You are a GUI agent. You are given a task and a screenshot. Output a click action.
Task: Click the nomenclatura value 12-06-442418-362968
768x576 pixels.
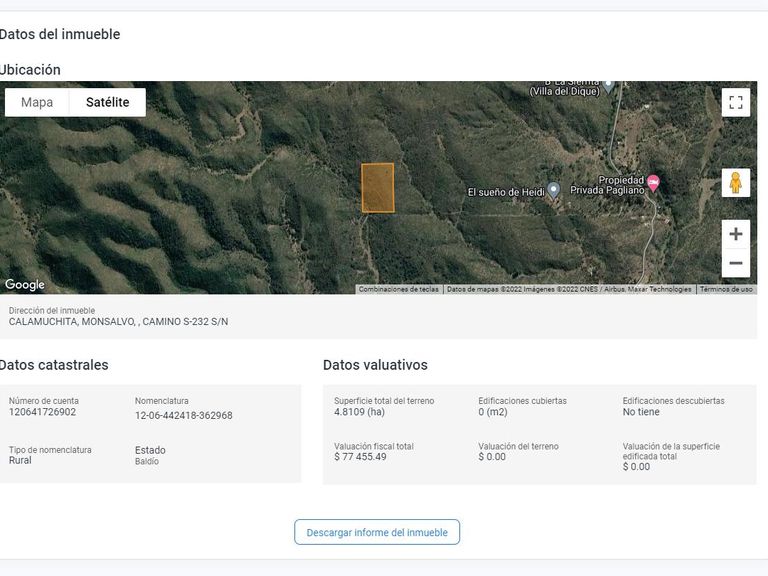click(x=183, y=415)
